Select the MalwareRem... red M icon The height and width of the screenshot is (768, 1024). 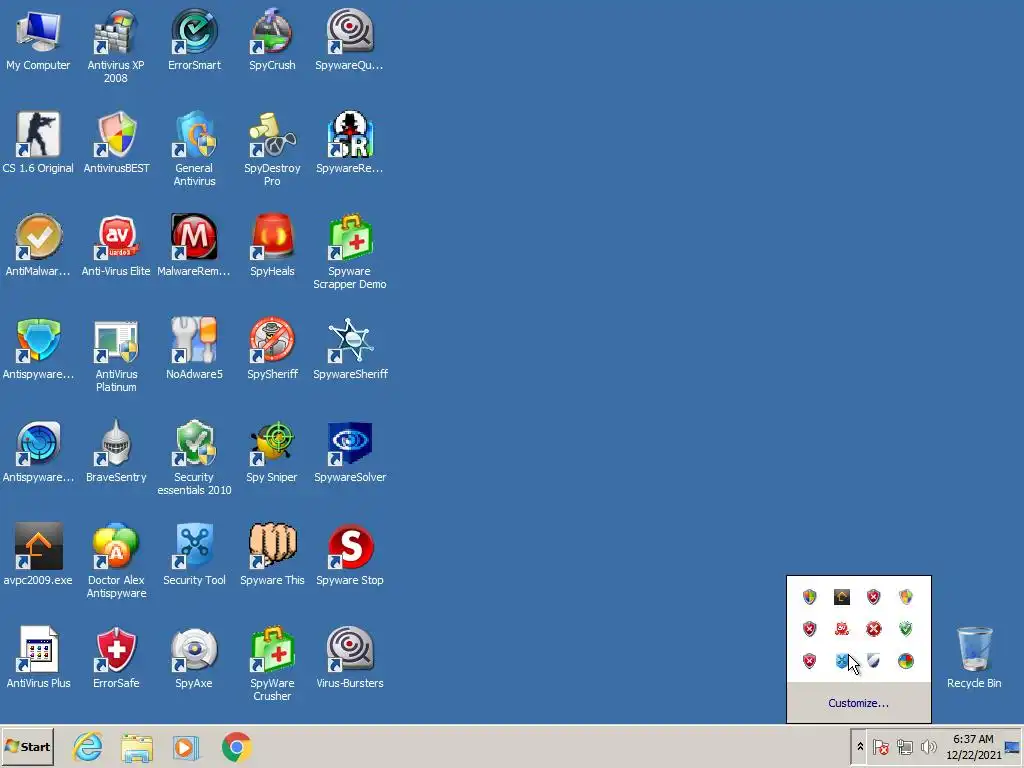pos(194,246)
